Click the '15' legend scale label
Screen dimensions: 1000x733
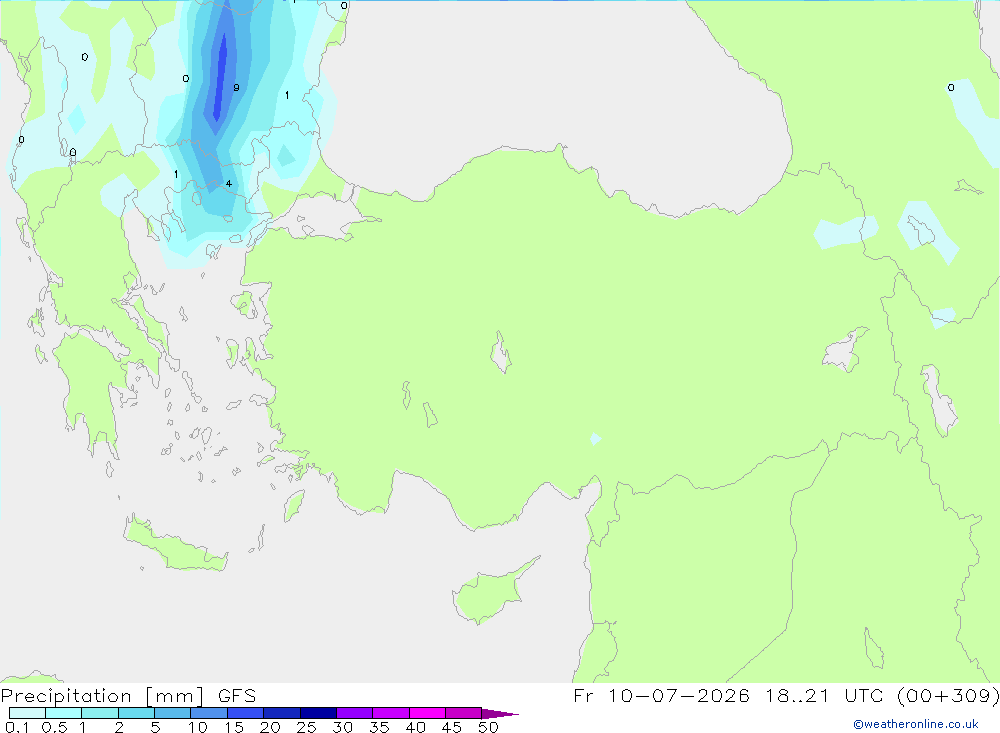(x=234, y=727)
